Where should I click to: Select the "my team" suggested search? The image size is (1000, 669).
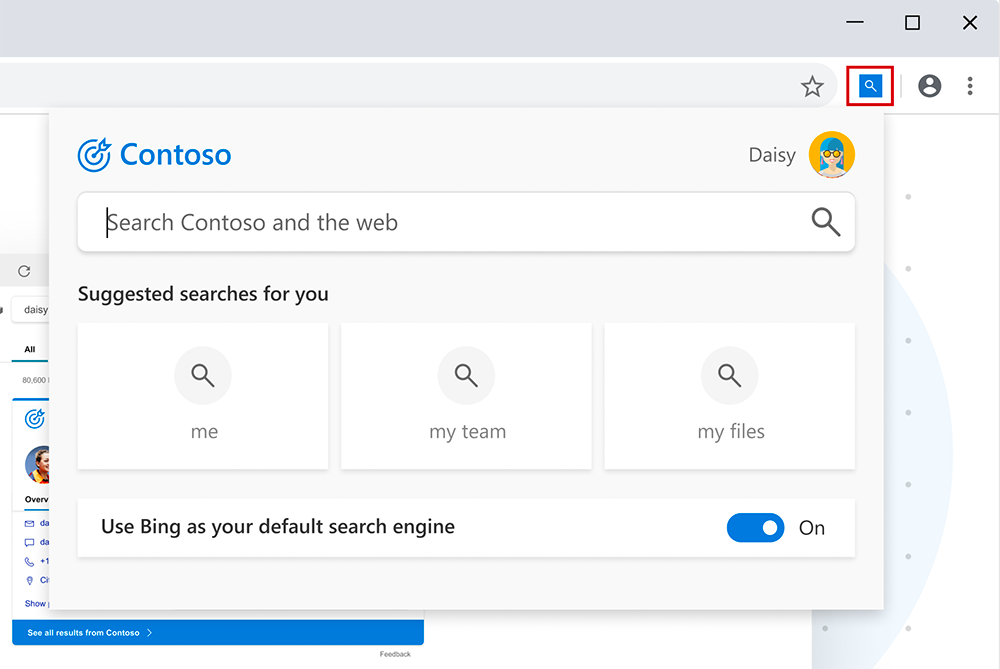[x=466, y=396]
